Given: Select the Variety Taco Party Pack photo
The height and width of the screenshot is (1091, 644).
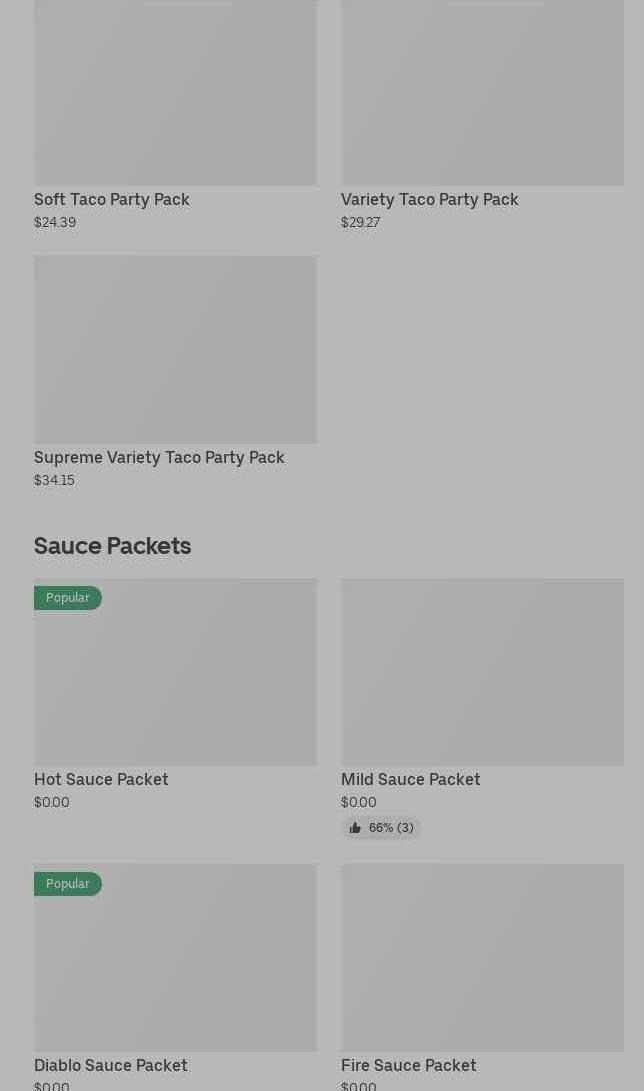Looking at the screenshot, I should (x=482, y=92).
